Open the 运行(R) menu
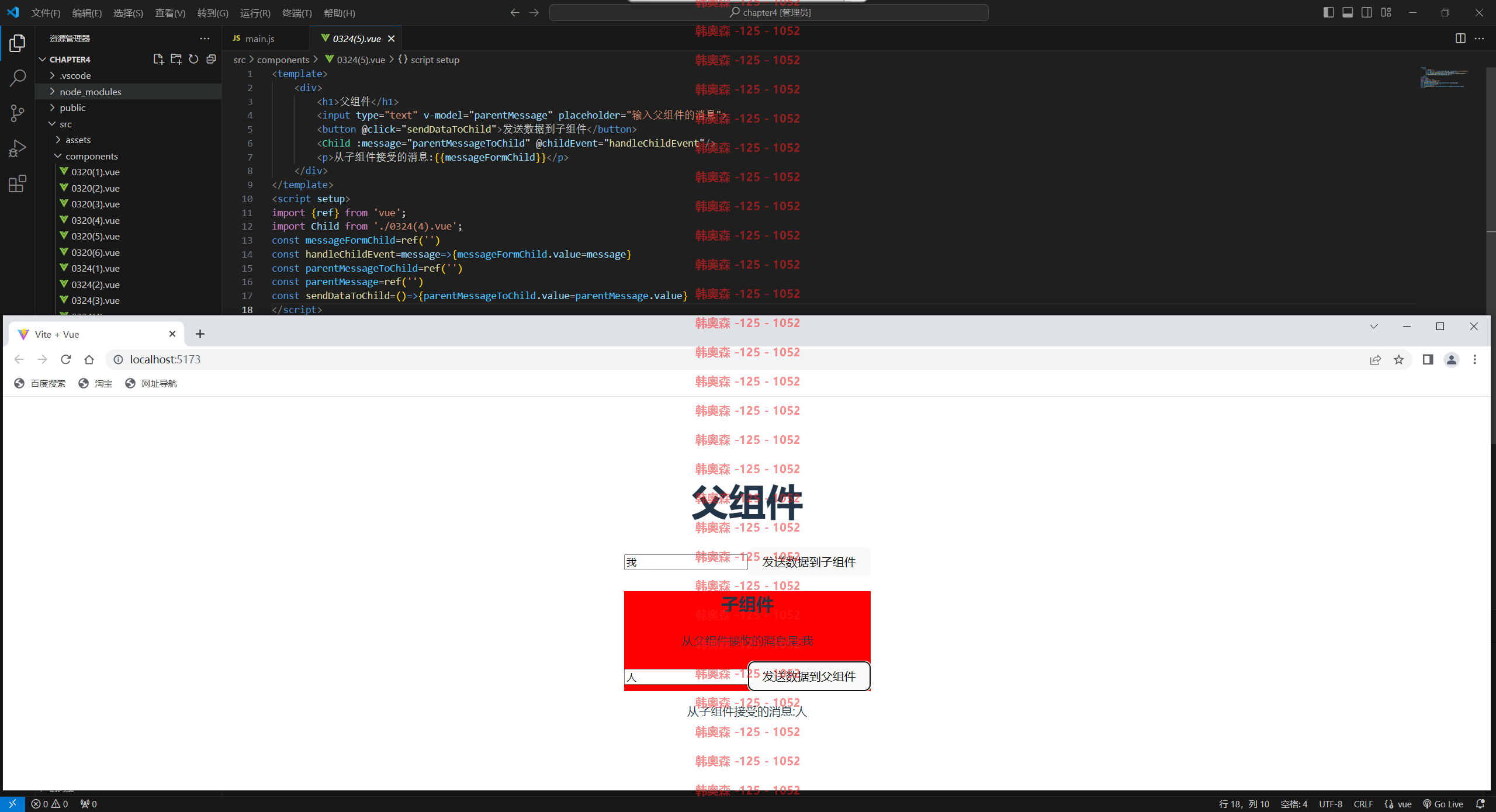The width and height of the screenshot is (1496, 812). click(255, 13)
